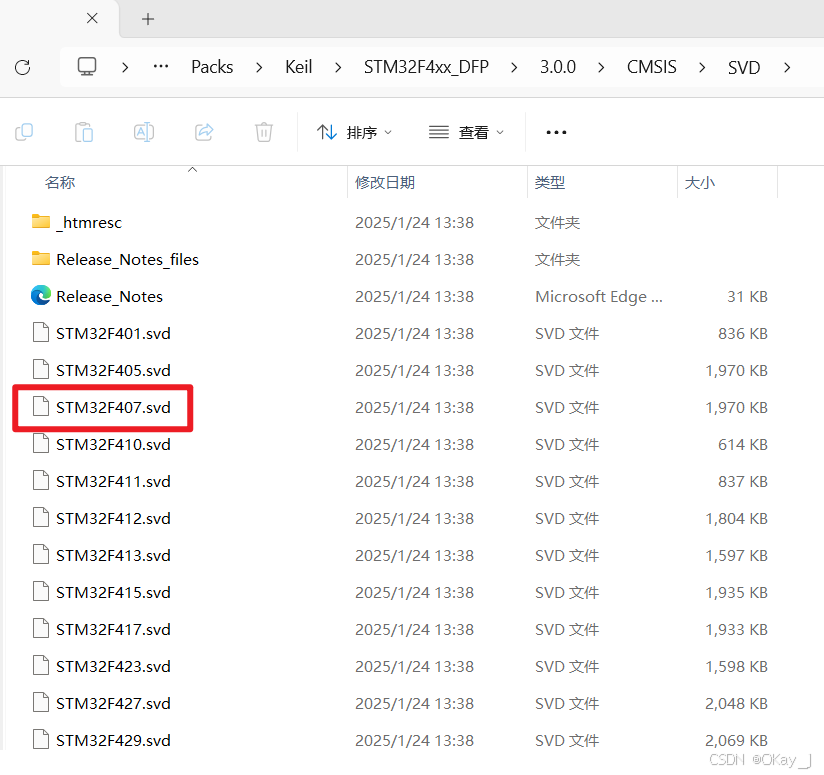The height and width of the screenshot is (775, 824).
Task: Click the file icon of STM32F429.svd
Action: point(41,739)
